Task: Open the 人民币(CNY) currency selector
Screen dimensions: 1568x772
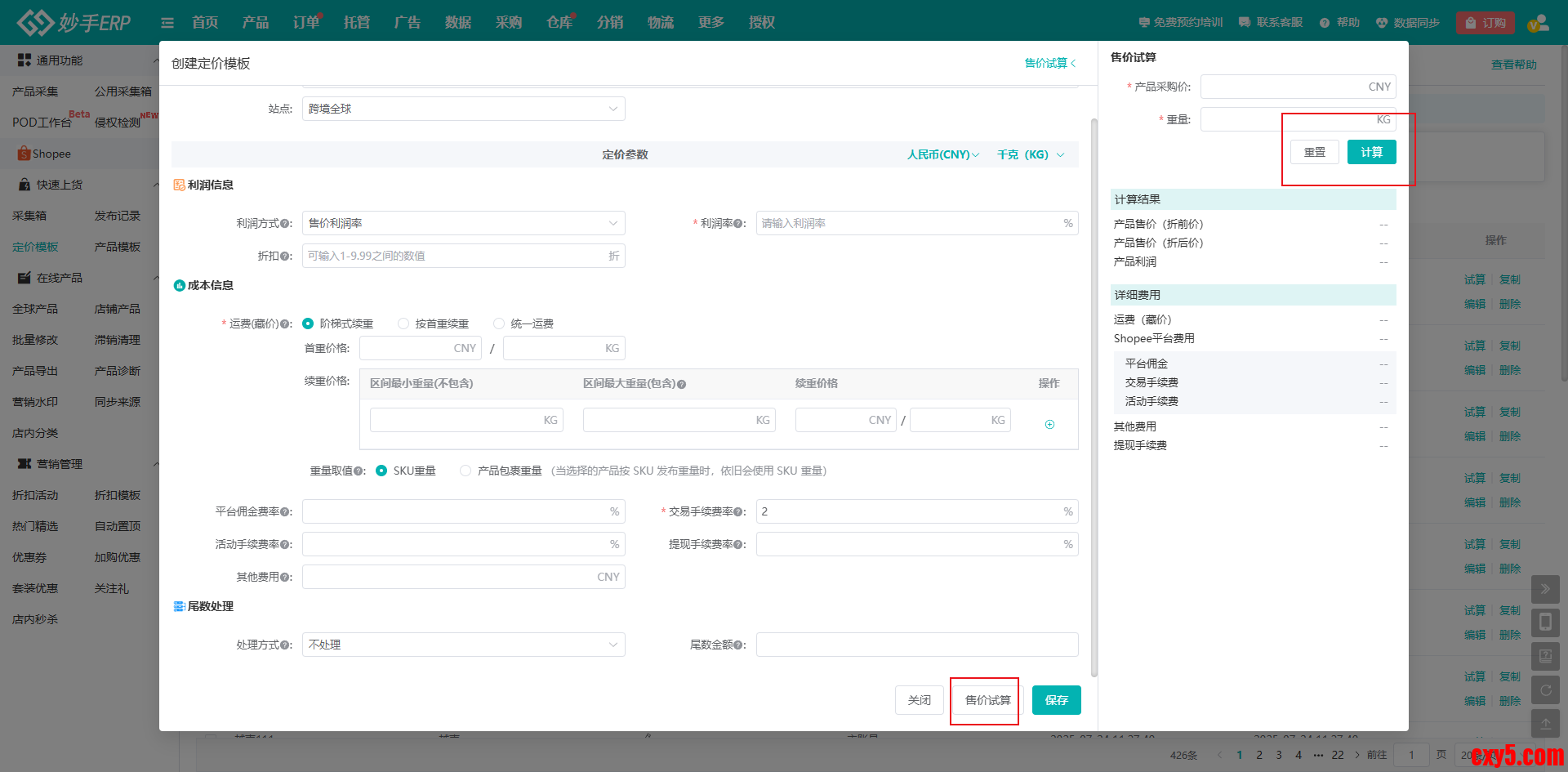Action: pos(942,155)
